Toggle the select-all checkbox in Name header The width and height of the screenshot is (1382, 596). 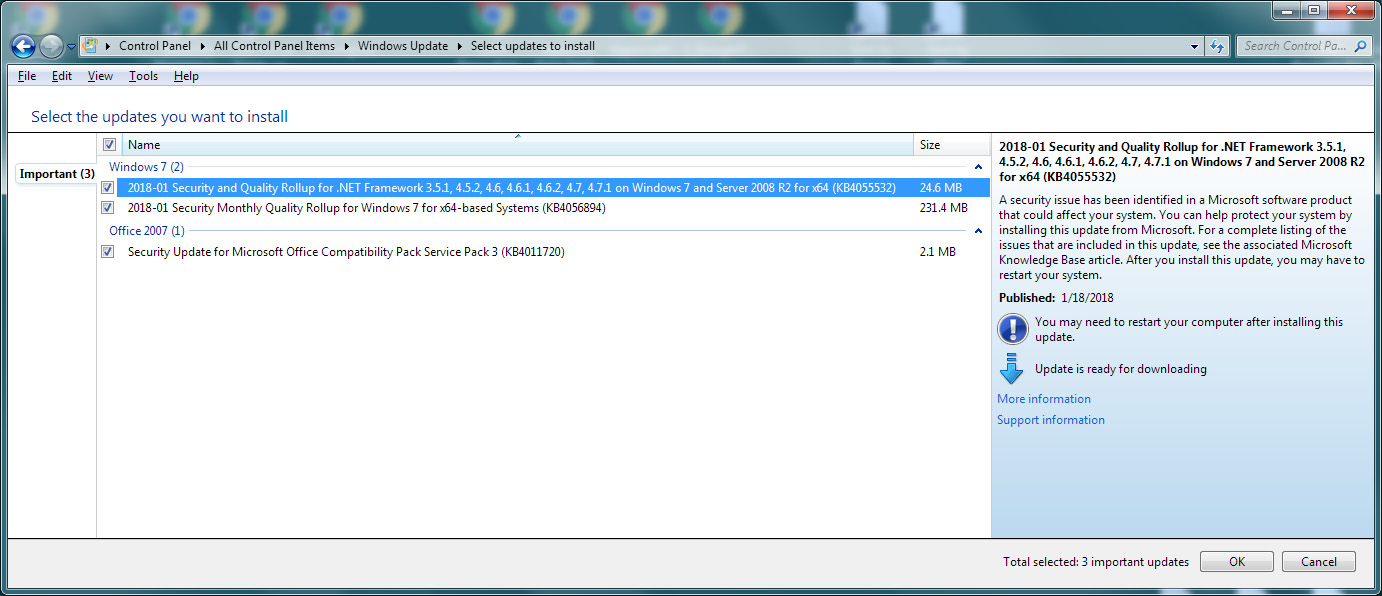coord(109,145)
